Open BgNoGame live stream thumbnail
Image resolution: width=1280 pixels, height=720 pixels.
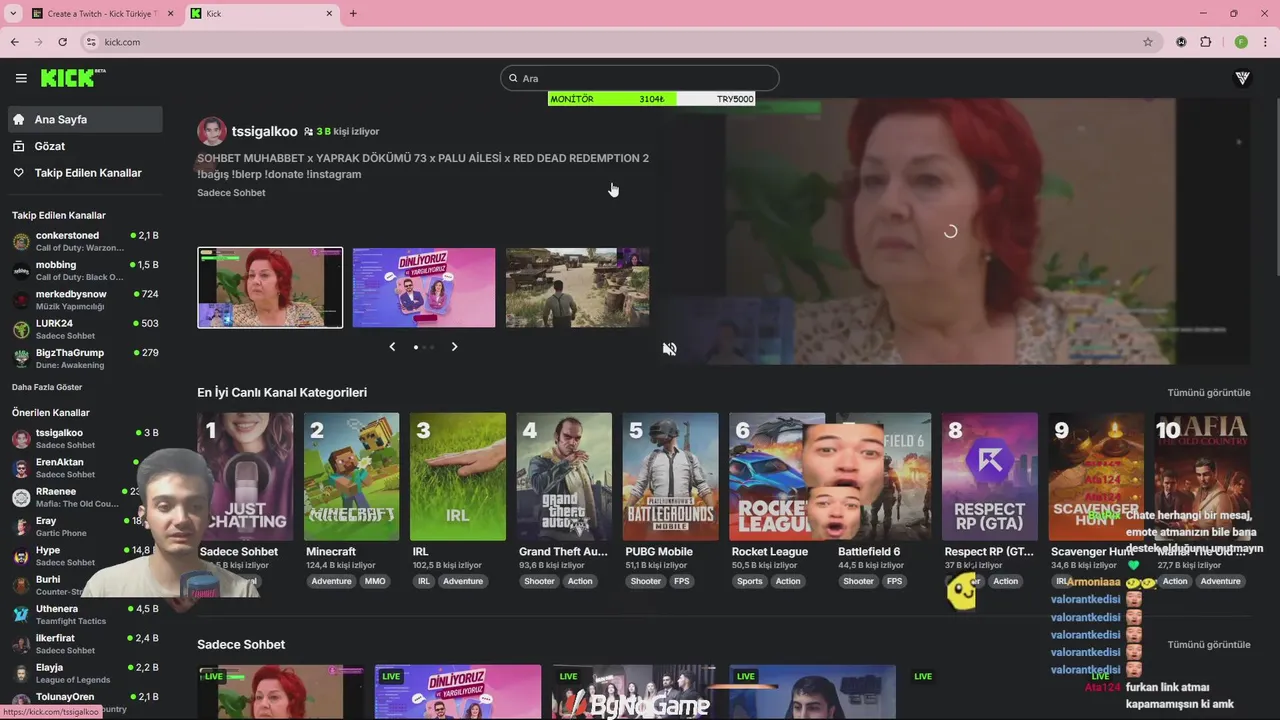634,692
